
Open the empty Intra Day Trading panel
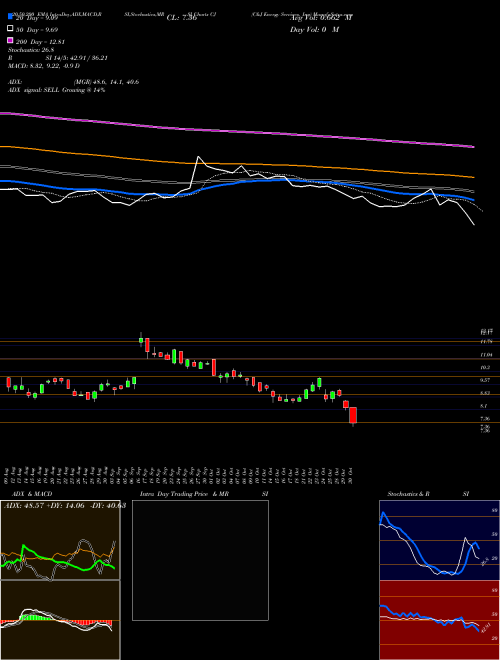coord(200,560)
